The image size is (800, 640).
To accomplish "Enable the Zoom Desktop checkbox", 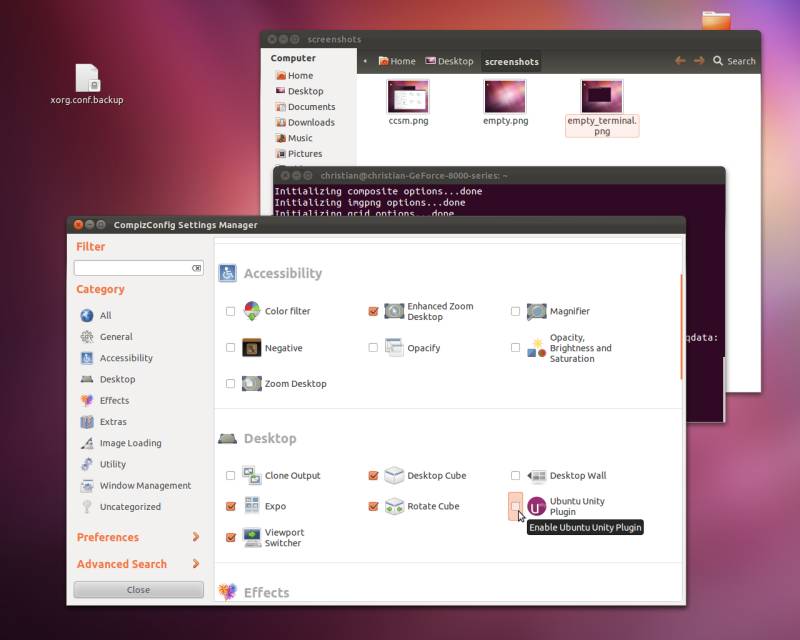I will coord(230,383).
